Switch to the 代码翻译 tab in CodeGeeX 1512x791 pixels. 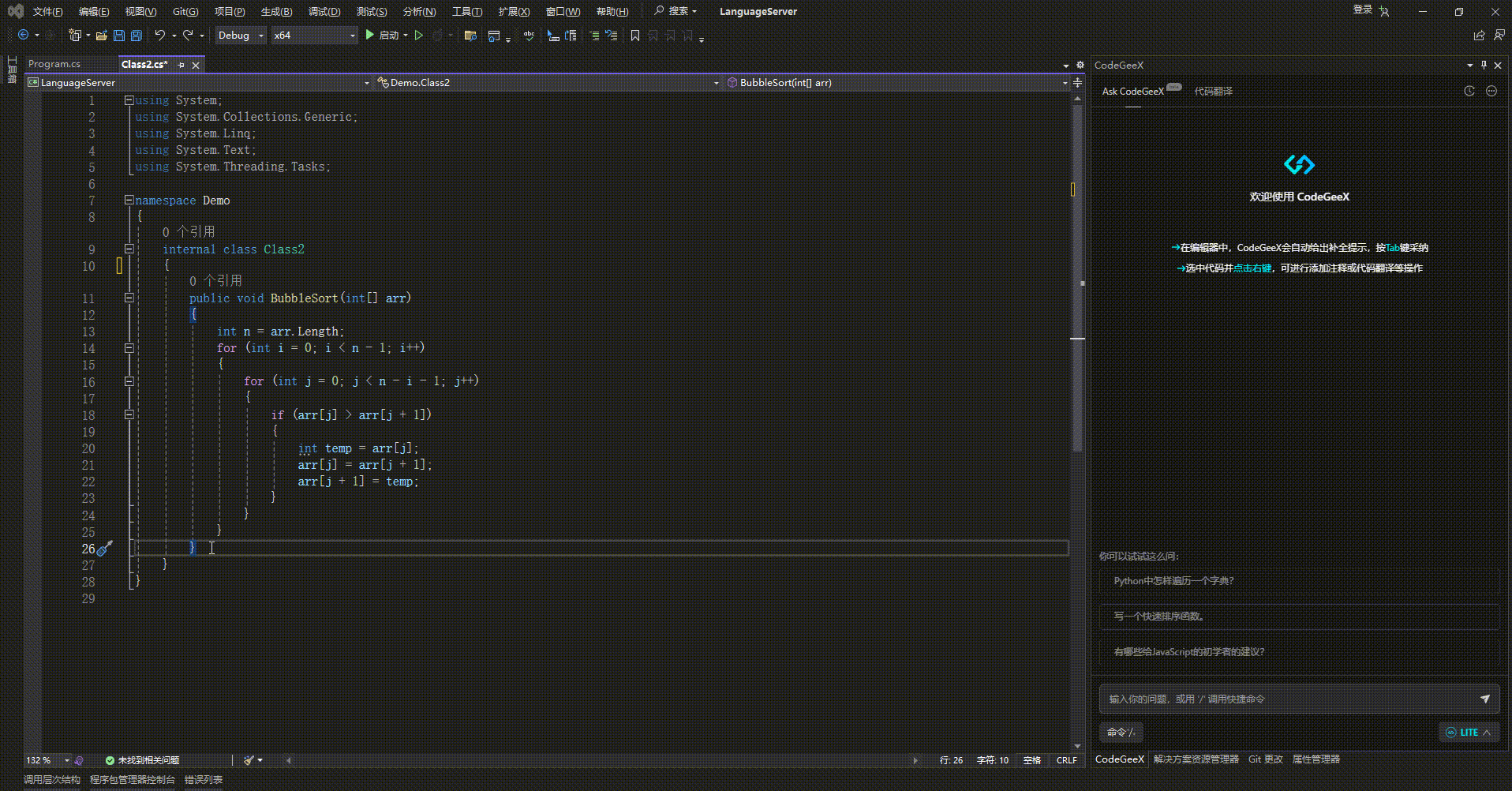click(x=1213, y=91)
